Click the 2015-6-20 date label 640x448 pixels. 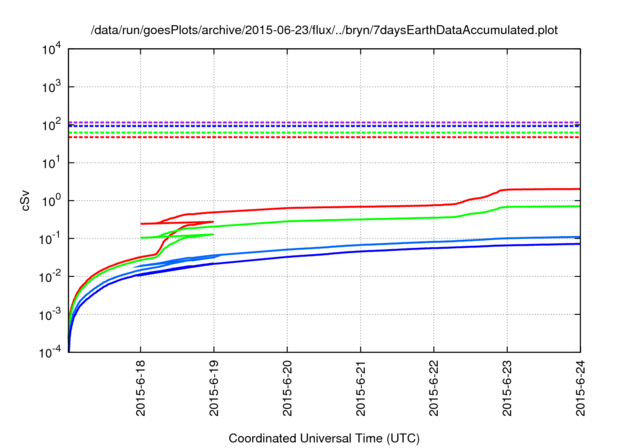[287, 388]
